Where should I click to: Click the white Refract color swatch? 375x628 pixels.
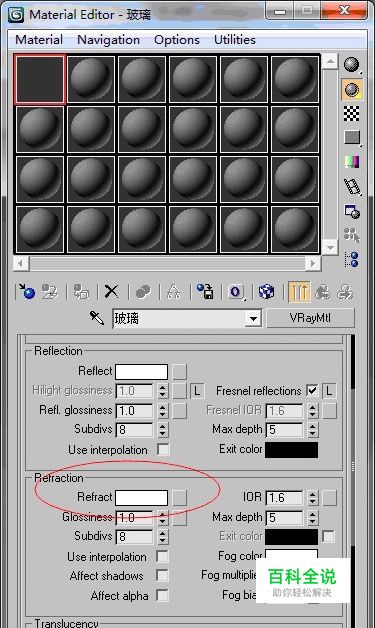[141, 498]
